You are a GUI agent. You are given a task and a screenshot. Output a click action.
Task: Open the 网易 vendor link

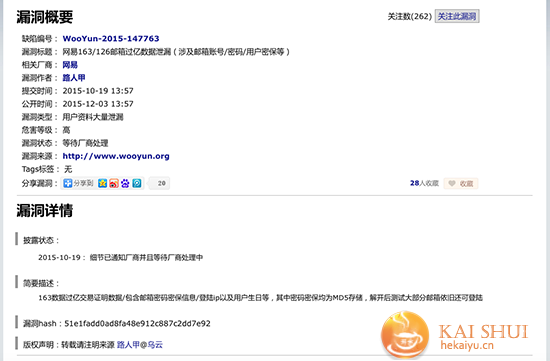click(x=70, y=65)
